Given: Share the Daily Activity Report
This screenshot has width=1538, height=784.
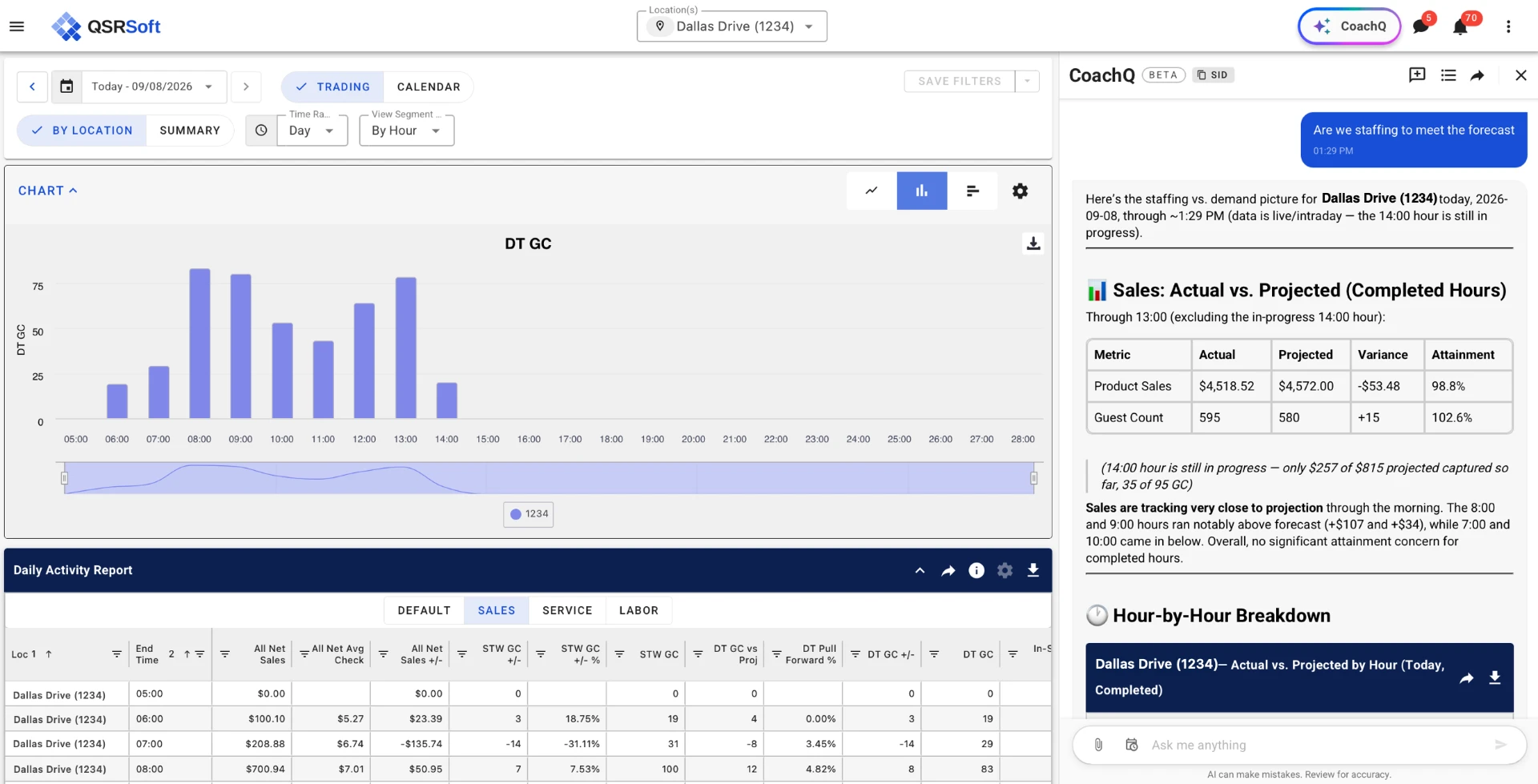Looking at the screenshot, I should 948,570.
